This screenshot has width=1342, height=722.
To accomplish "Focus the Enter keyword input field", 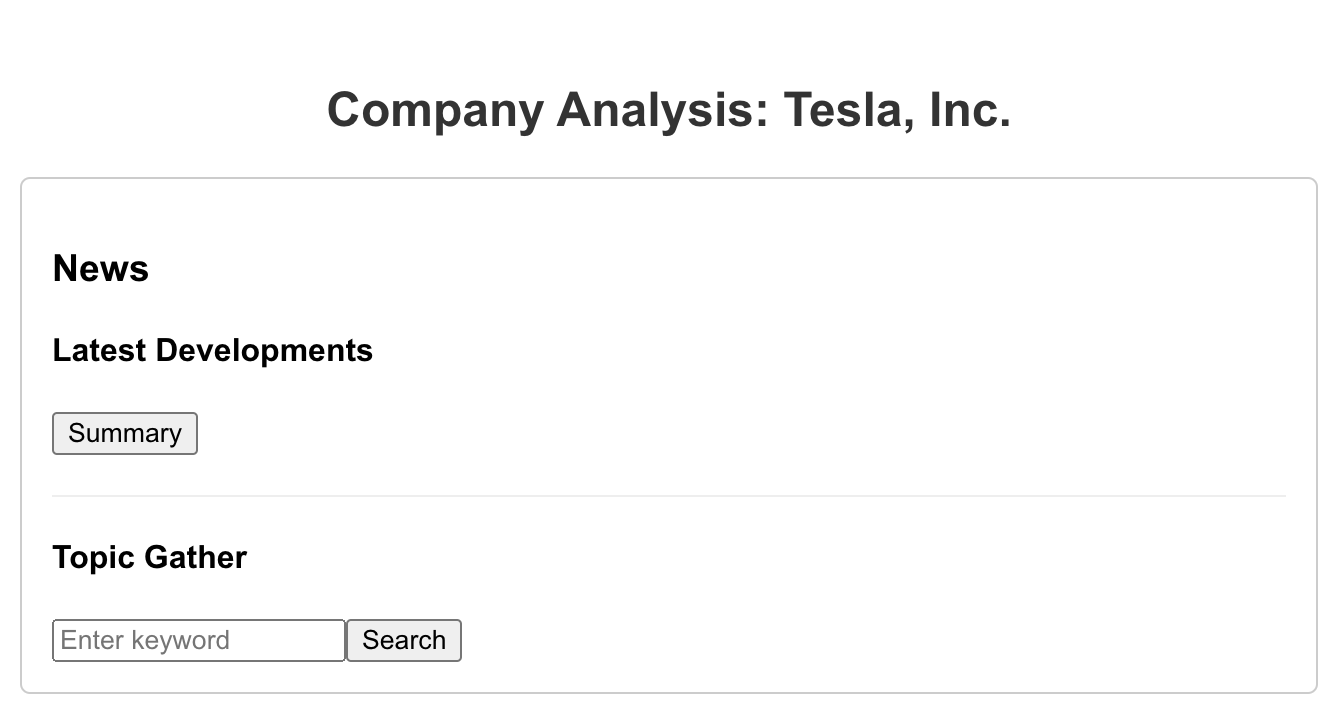I will [199, 640].
